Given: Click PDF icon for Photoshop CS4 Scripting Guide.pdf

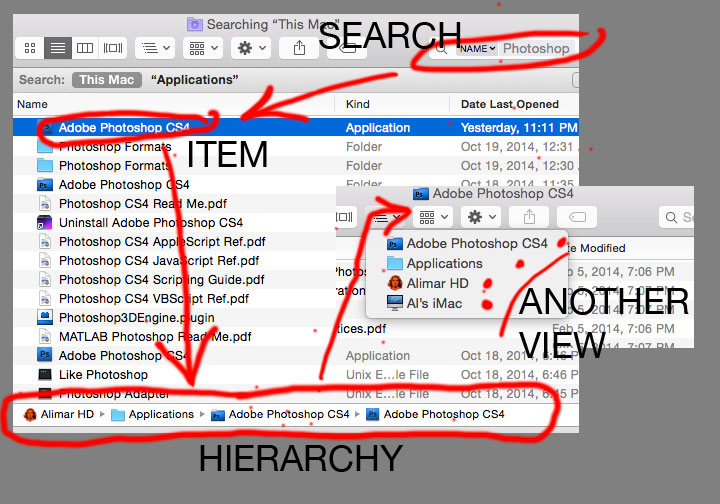Looking at the screenshot, I should [x=45, y=280].
